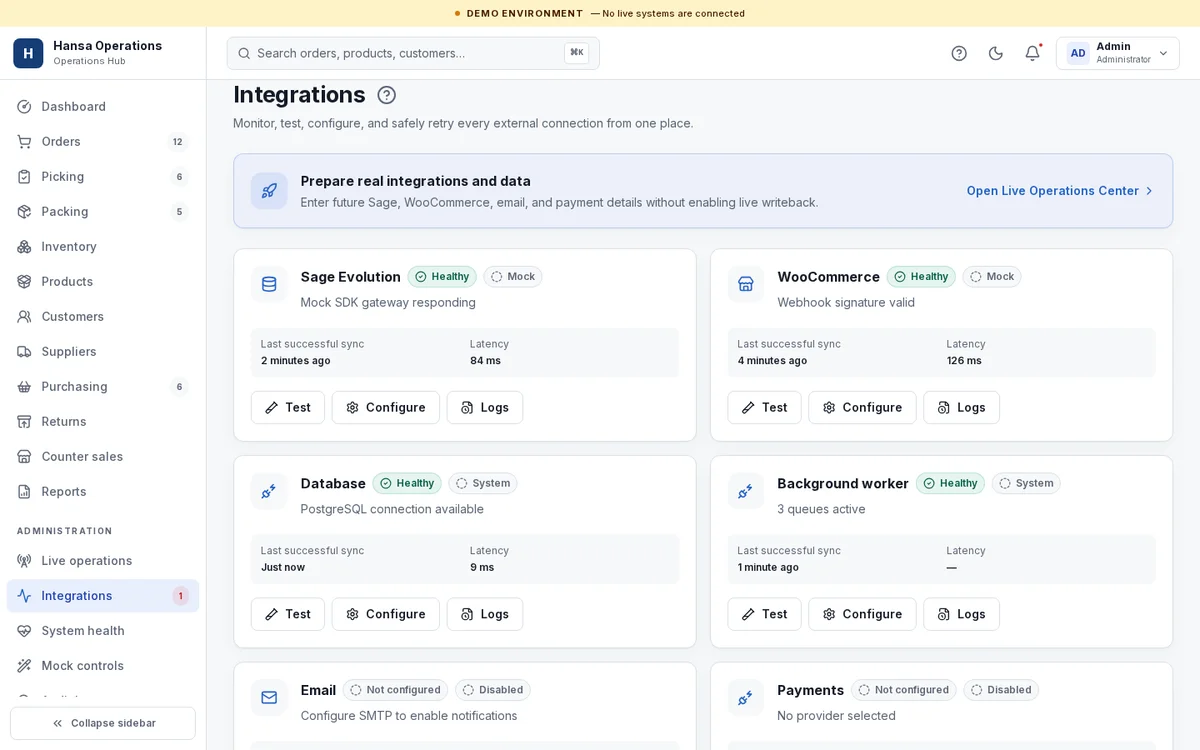Click "84 ms" latency value
Viewport: 1200px width, 750px height.
pyautogui.click(x=485, y=361)
